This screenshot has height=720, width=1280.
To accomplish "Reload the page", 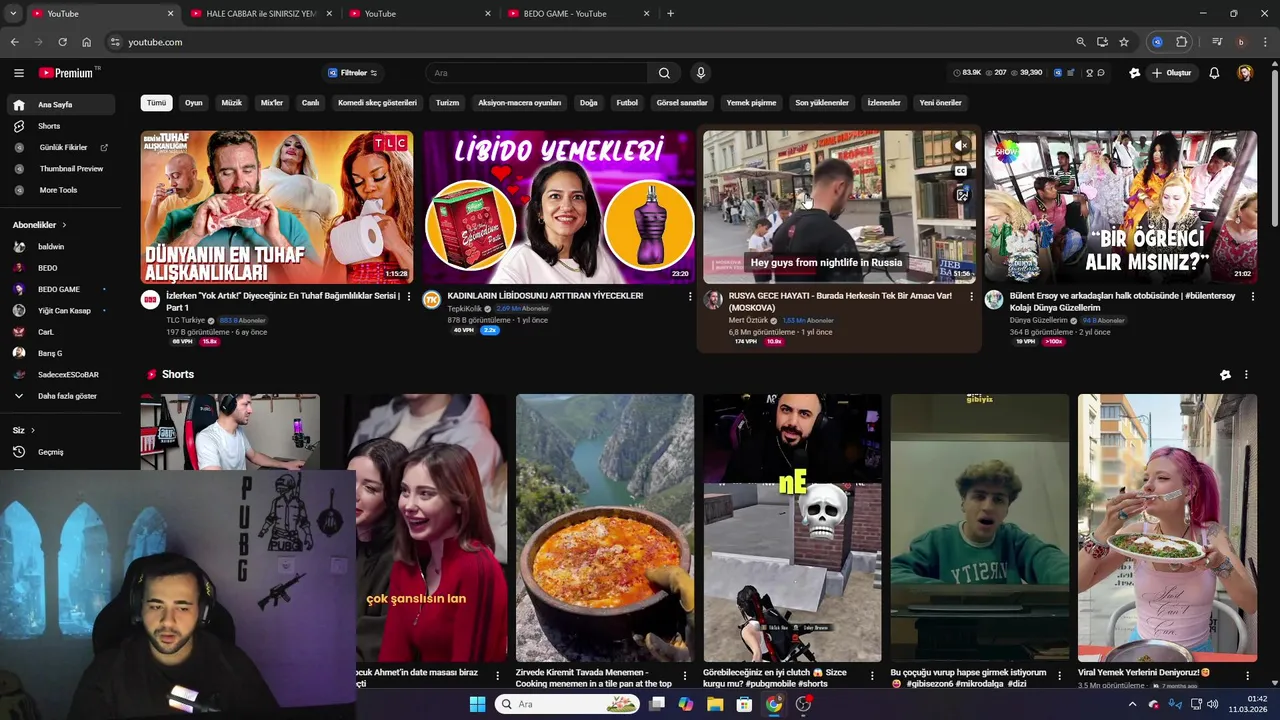I will (62, 42).
